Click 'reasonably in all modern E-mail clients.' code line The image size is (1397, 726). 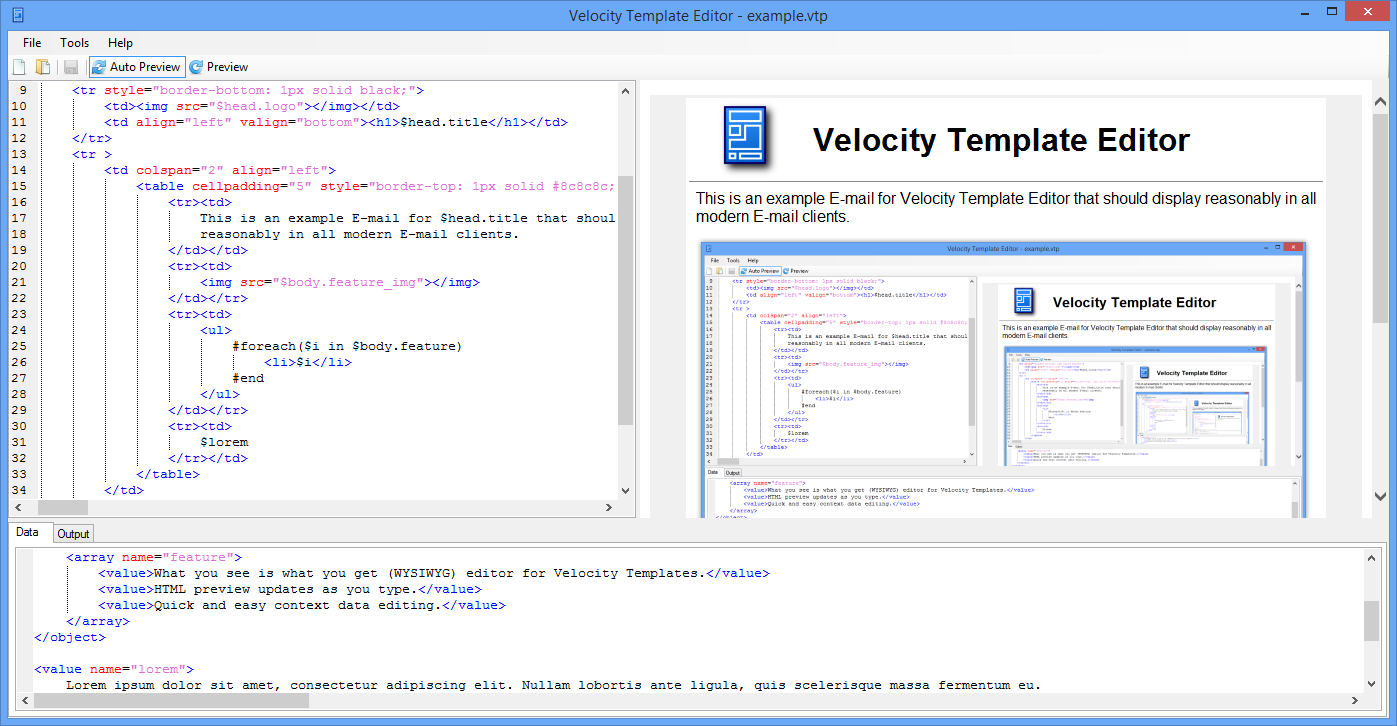point(360,234)
